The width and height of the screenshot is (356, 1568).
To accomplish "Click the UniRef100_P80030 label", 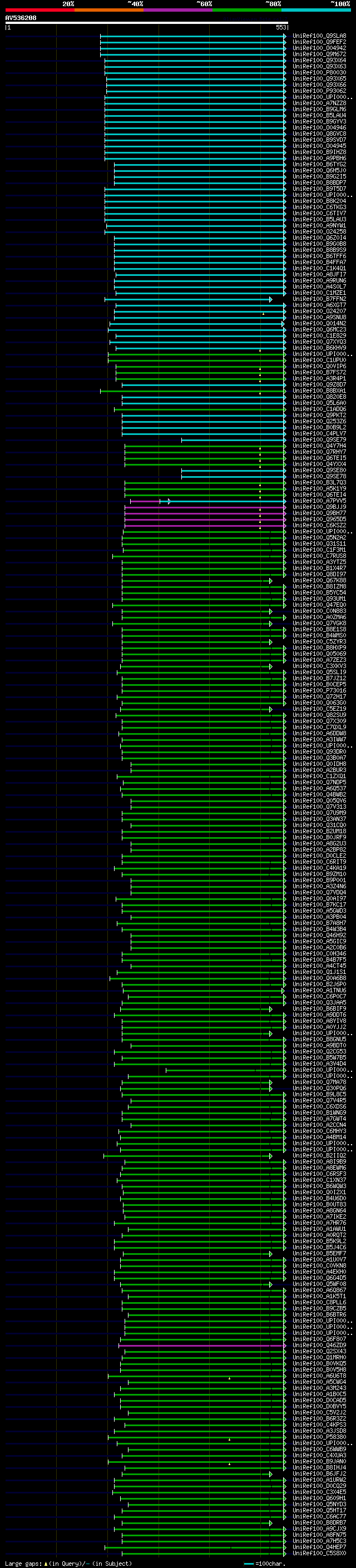I will [x=319, y=72].
